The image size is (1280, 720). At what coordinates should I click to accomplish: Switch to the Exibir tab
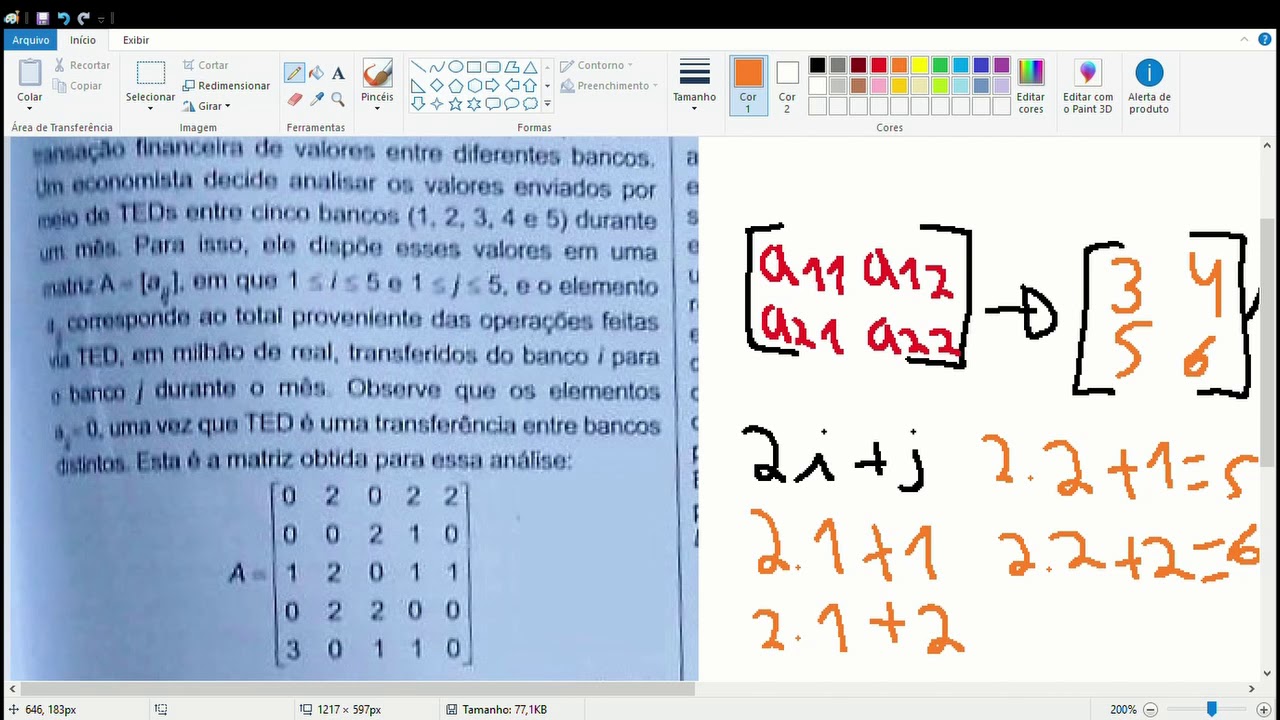pos(136,40)
